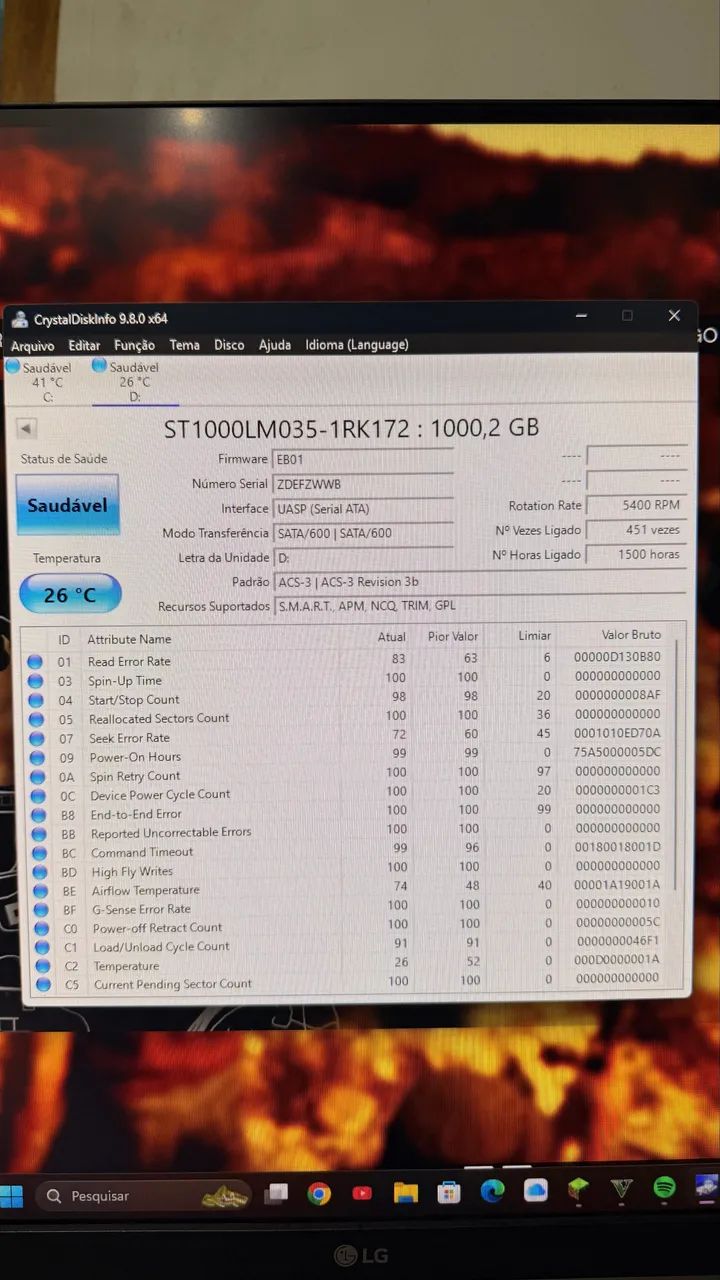Click the status orb of Load/Unload Cycle Count

(x=42, y=947)
